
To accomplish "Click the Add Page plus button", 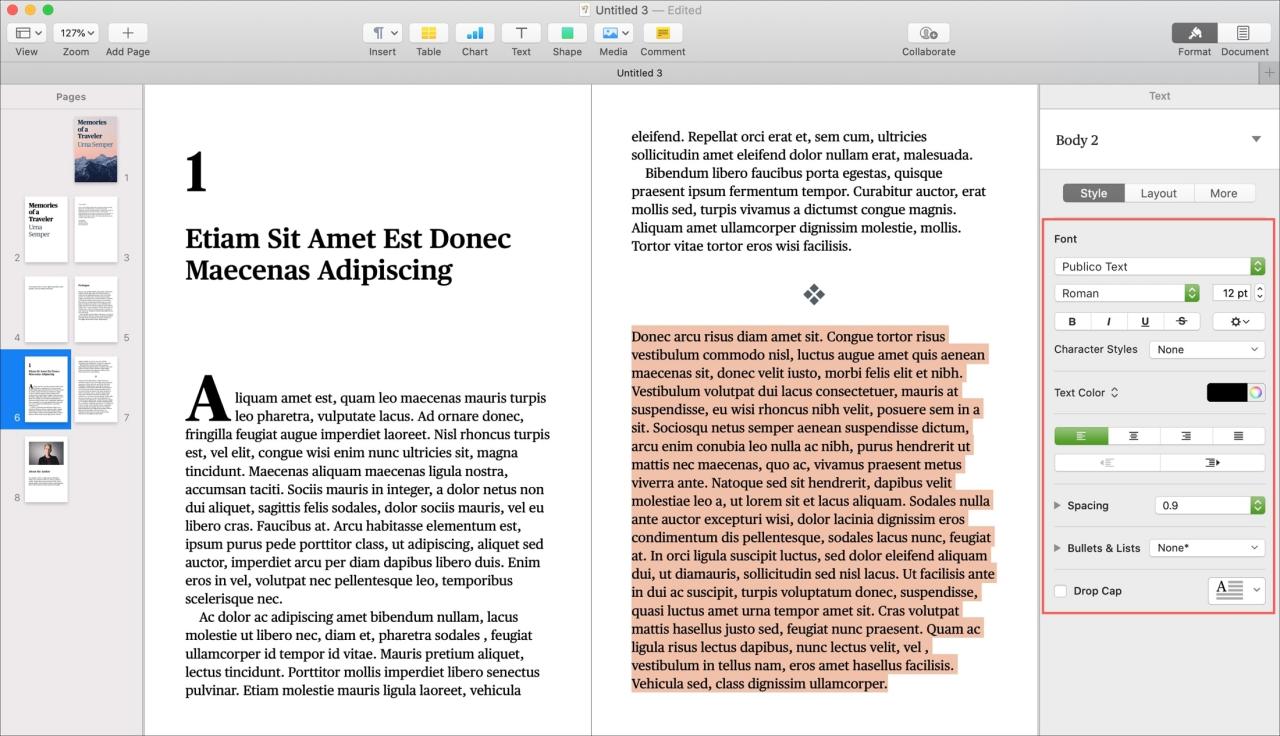I will 127,33.
